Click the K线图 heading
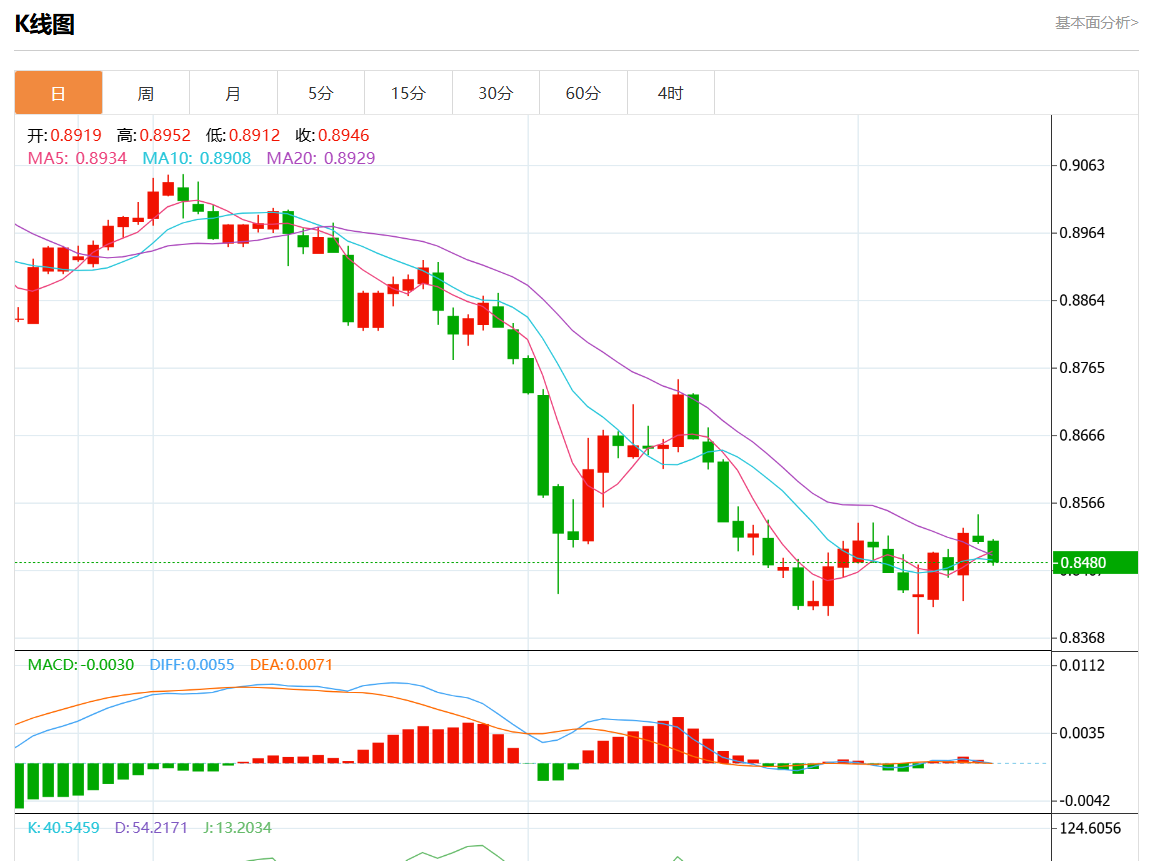This screenshot has height=861, width=1151. tap(45, 24)
